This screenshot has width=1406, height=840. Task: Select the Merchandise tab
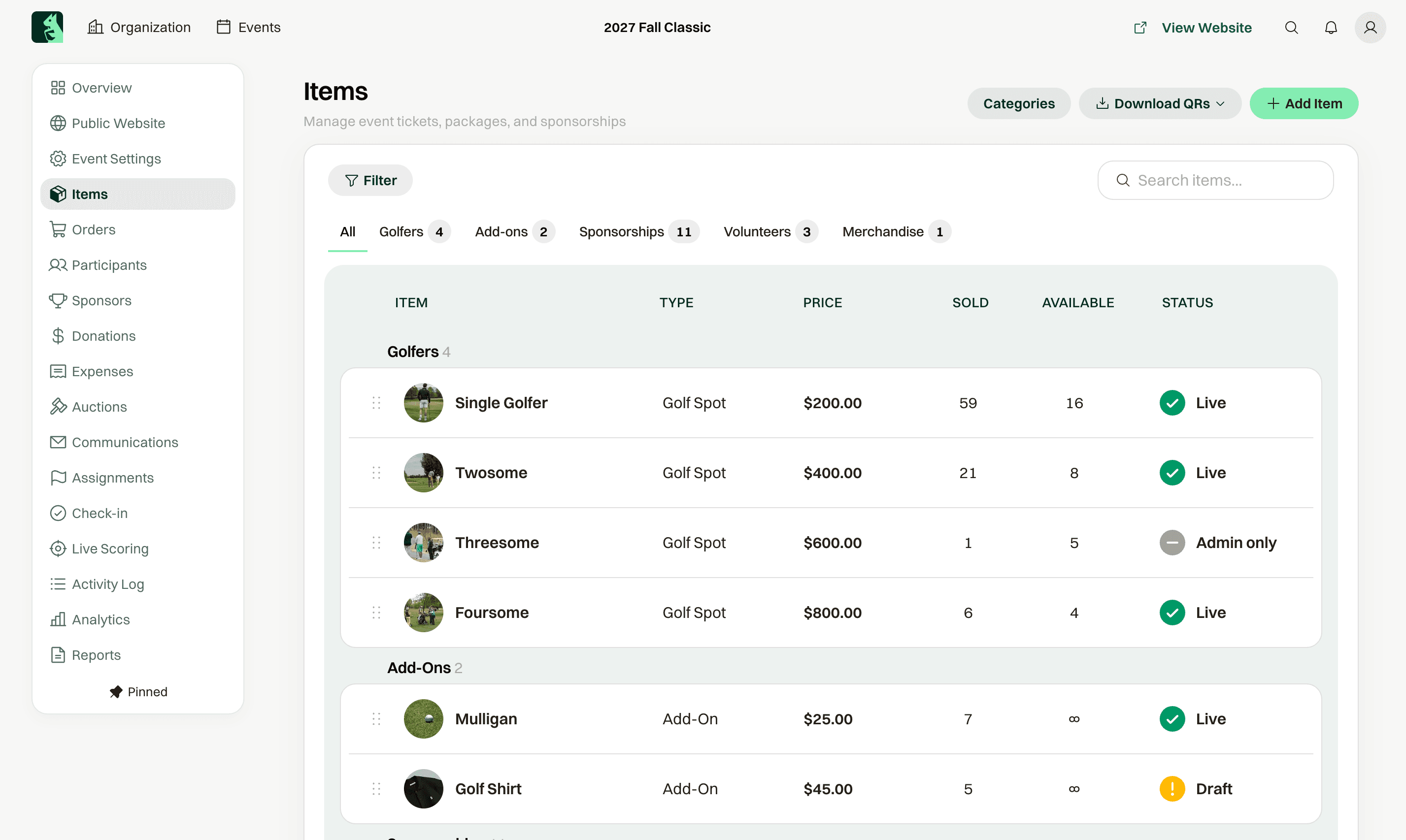click(x=897, y=231)
